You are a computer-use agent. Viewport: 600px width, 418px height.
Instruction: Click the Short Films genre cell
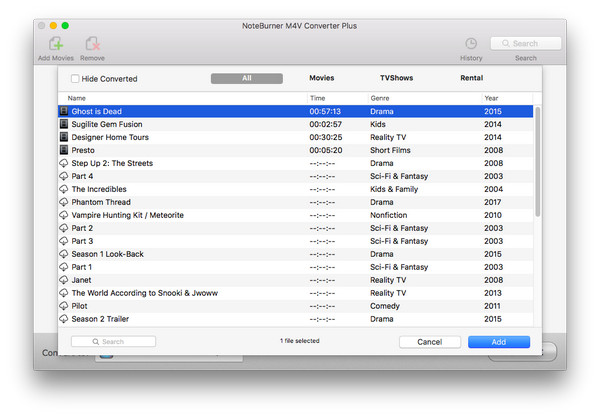[x=390, y=150]
